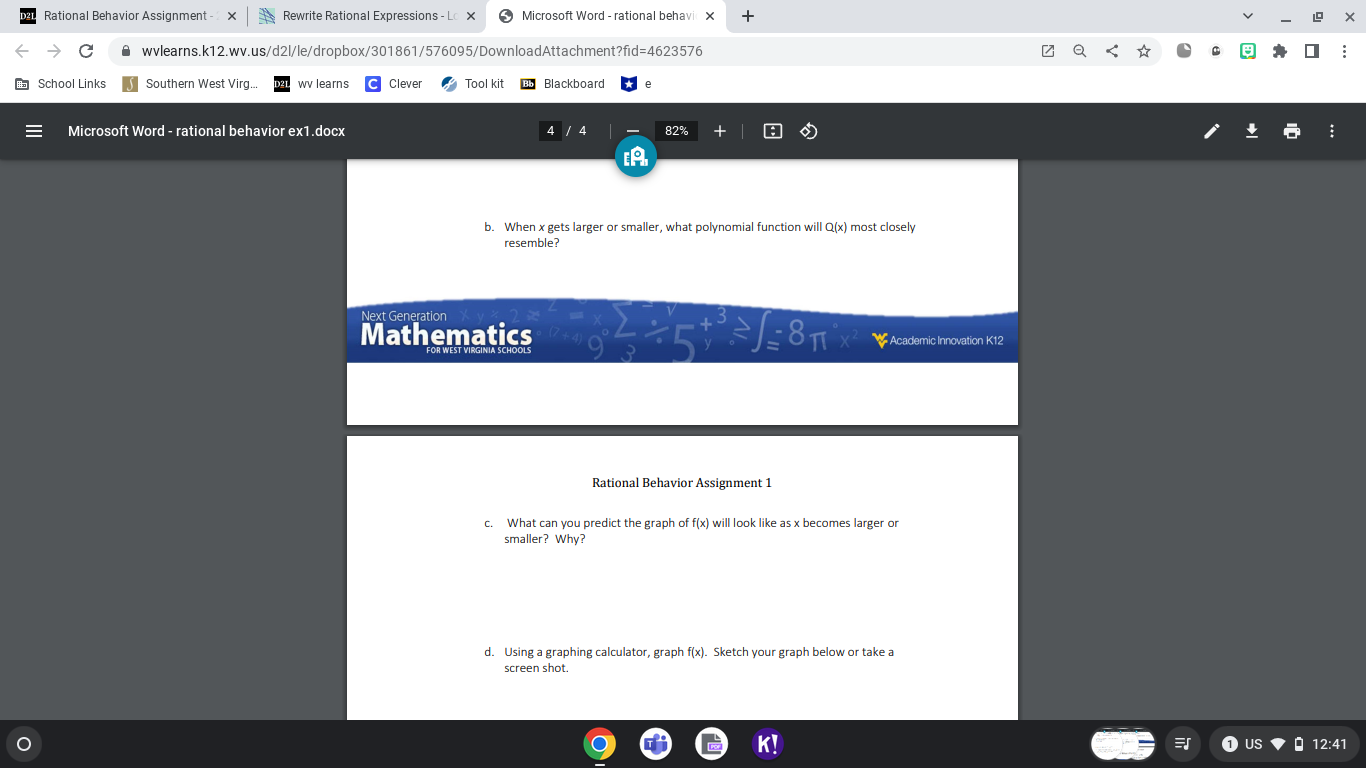Open the PDF viewer's more options menu
The height and width of the screenshot is (768, 1366).
click(1331, 130)
